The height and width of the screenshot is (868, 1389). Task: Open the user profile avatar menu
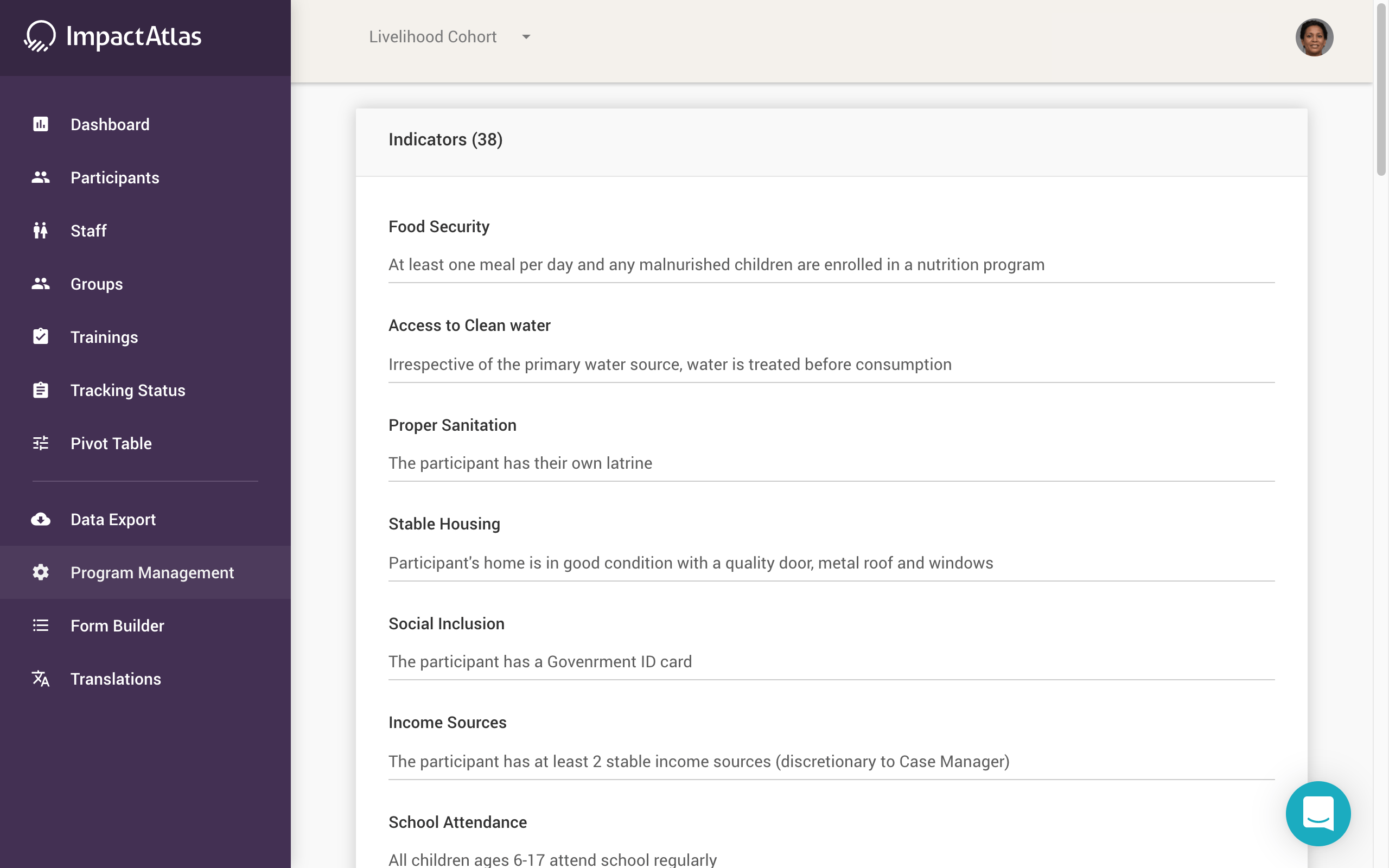[1314, 37]
